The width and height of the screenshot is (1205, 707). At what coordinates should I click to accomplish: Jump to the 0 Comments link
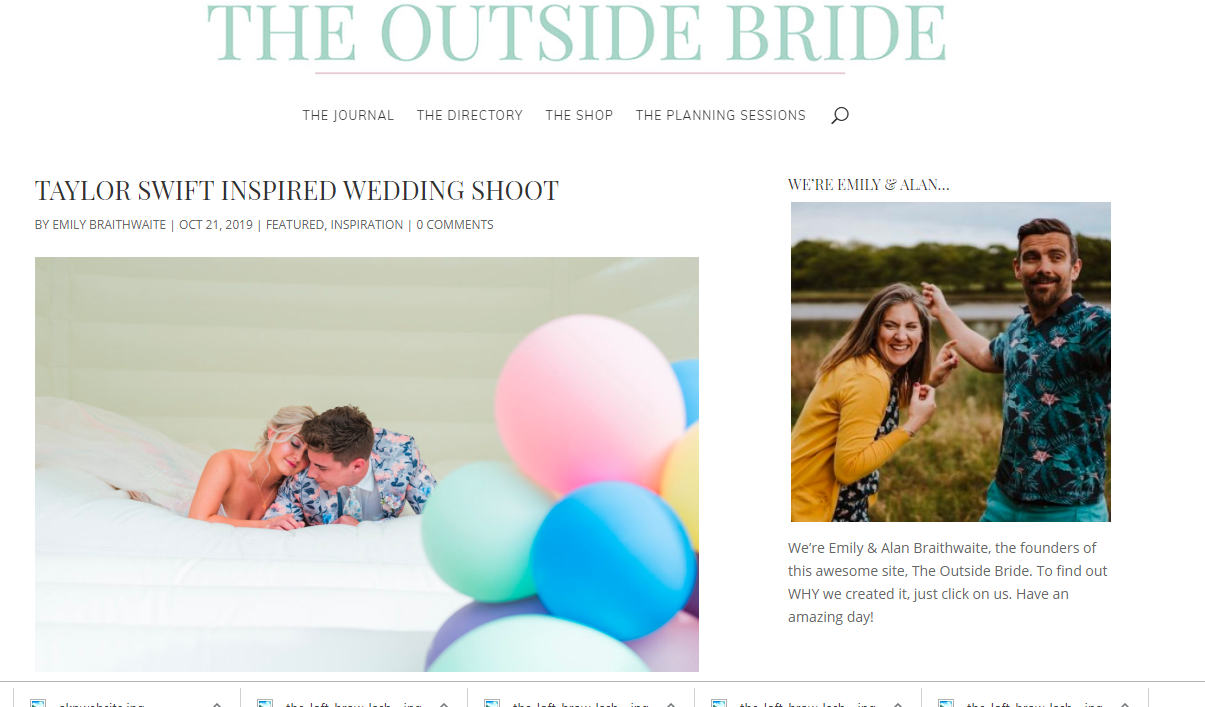tap(455, 225)
